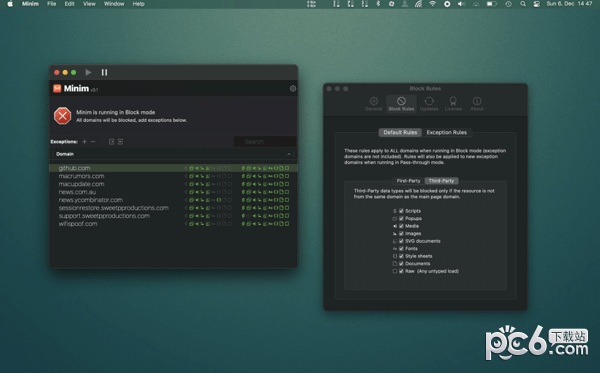Open the Window menu
Screen dimensions: 600x373
coord(114,4)
